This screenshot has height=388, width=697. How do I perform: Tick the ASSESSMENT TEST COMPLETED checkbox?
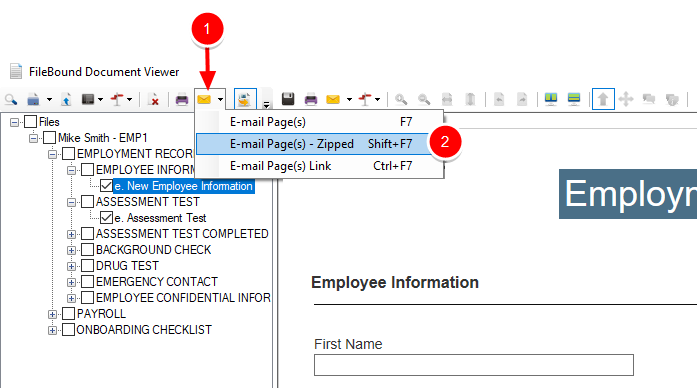[x=88, y=234]
